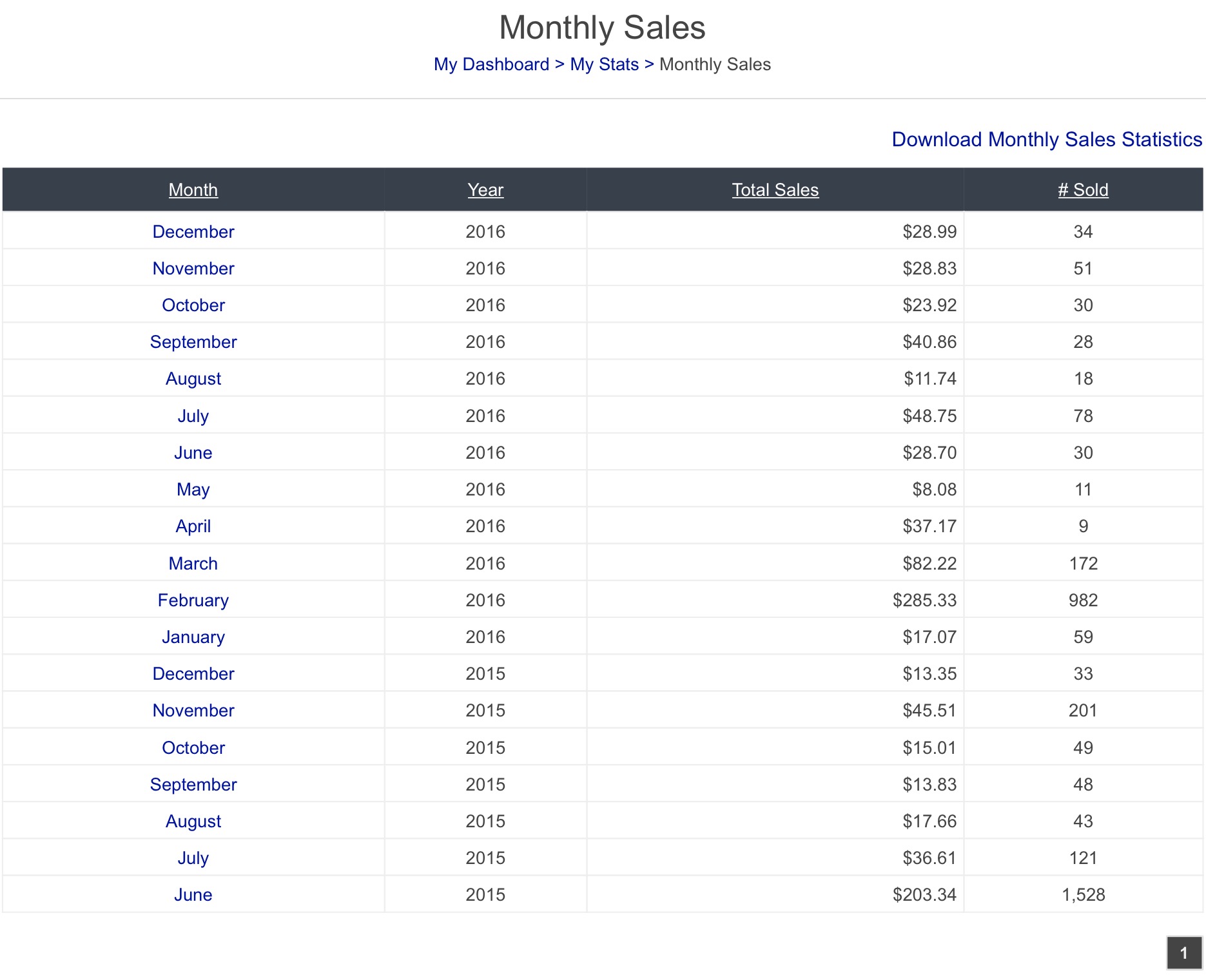Viewport: 1206px width, 980px height.
Task: Sort table by Month column header
Action: (x=193, y=190)
